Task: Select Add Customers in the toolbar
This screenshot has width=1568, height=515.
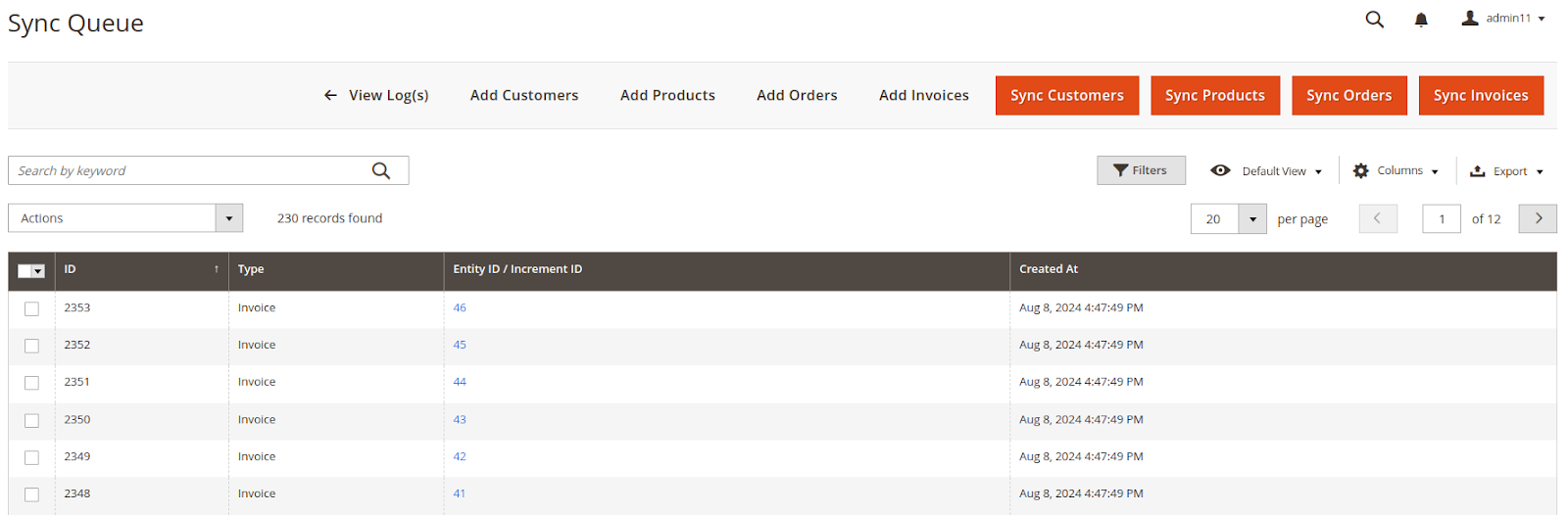Action: coord(524,95)
